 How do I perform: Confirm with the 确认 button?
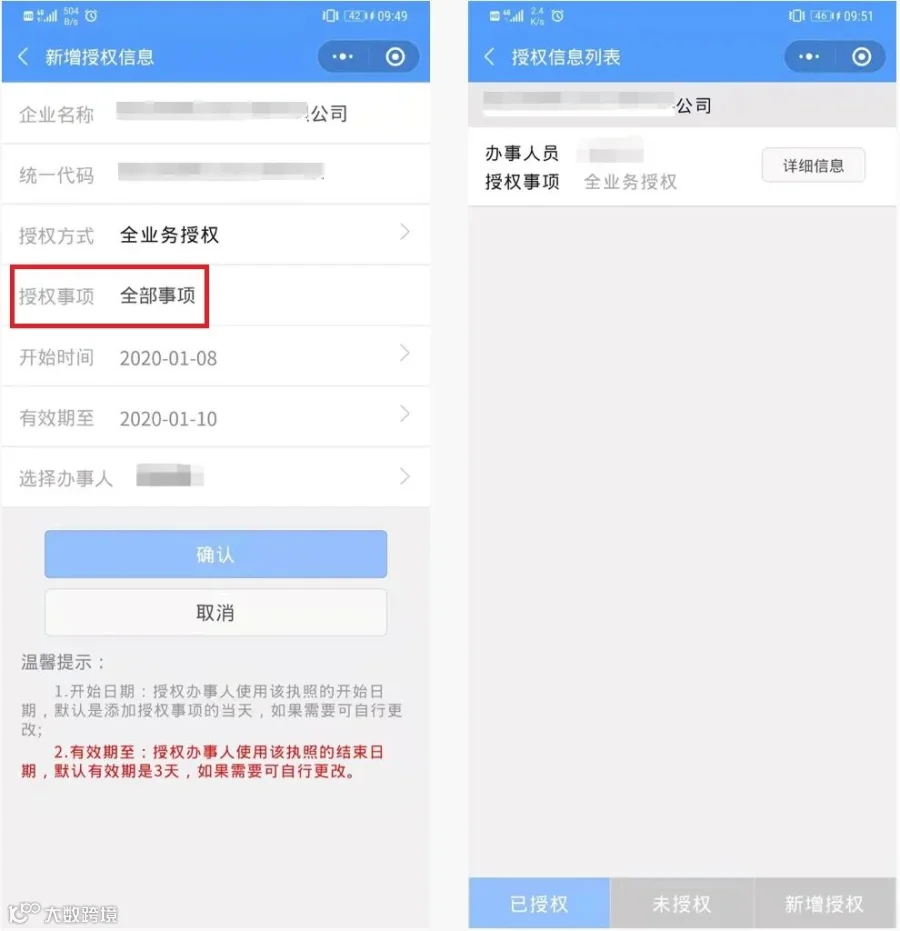216,554
